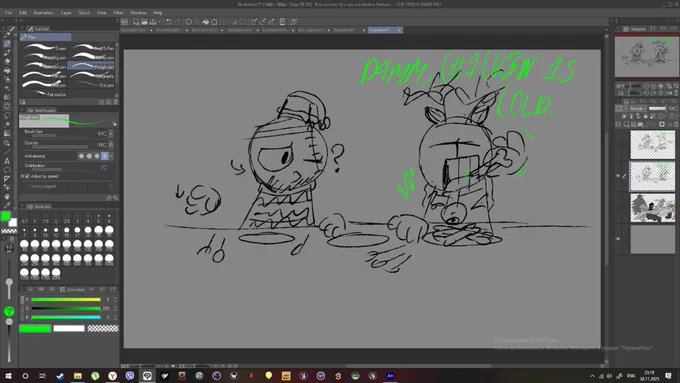The width and height of the screenshot is (680, 383).
Task: Delete sub tool via trash icon
Action: (x=116, y=102)
